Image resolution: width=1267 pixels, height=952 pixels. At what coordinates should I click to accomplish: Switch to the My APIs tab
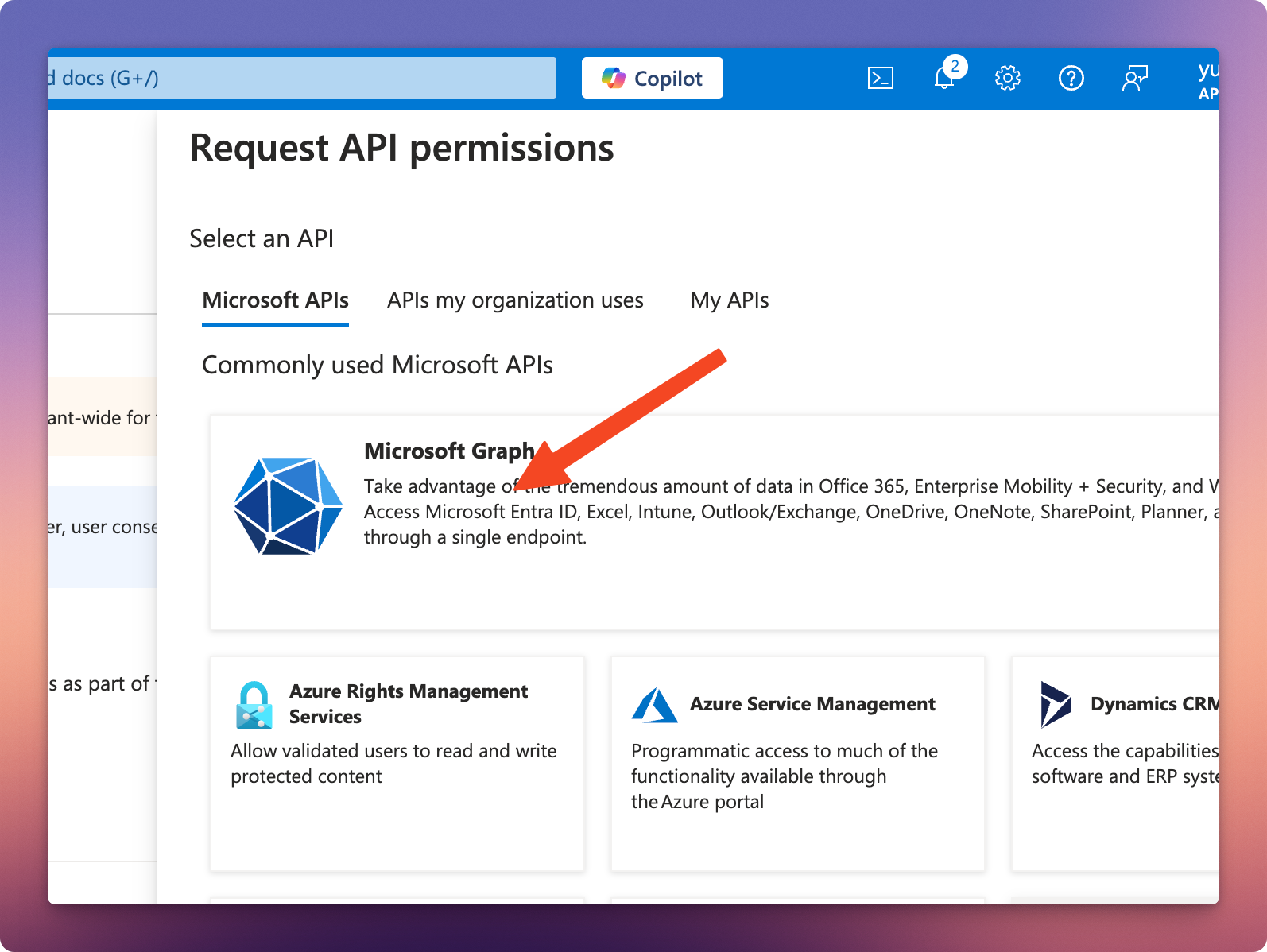pyautogui.click(x=730, y=300)
